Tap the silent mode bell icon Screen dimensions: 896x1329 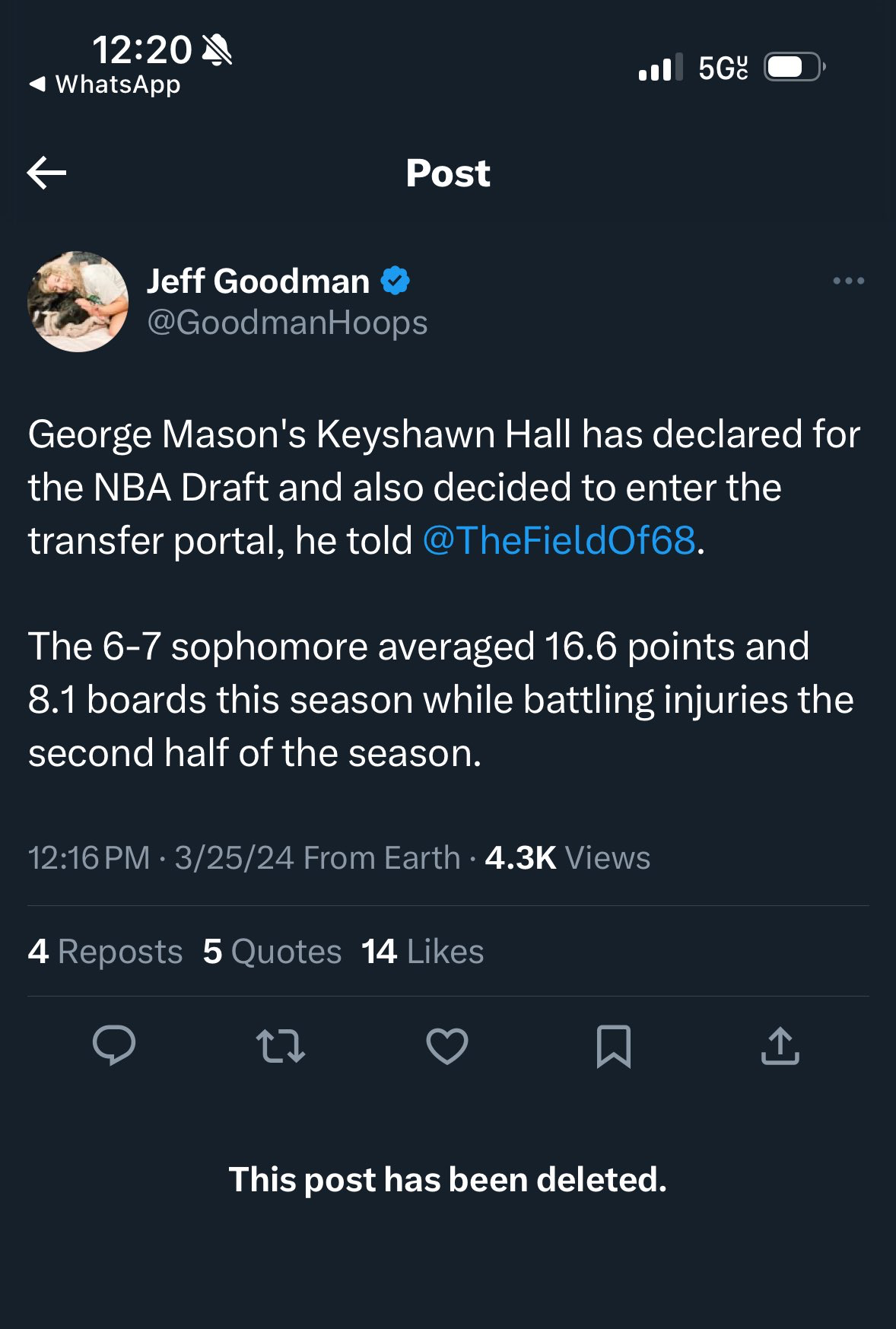217,50
